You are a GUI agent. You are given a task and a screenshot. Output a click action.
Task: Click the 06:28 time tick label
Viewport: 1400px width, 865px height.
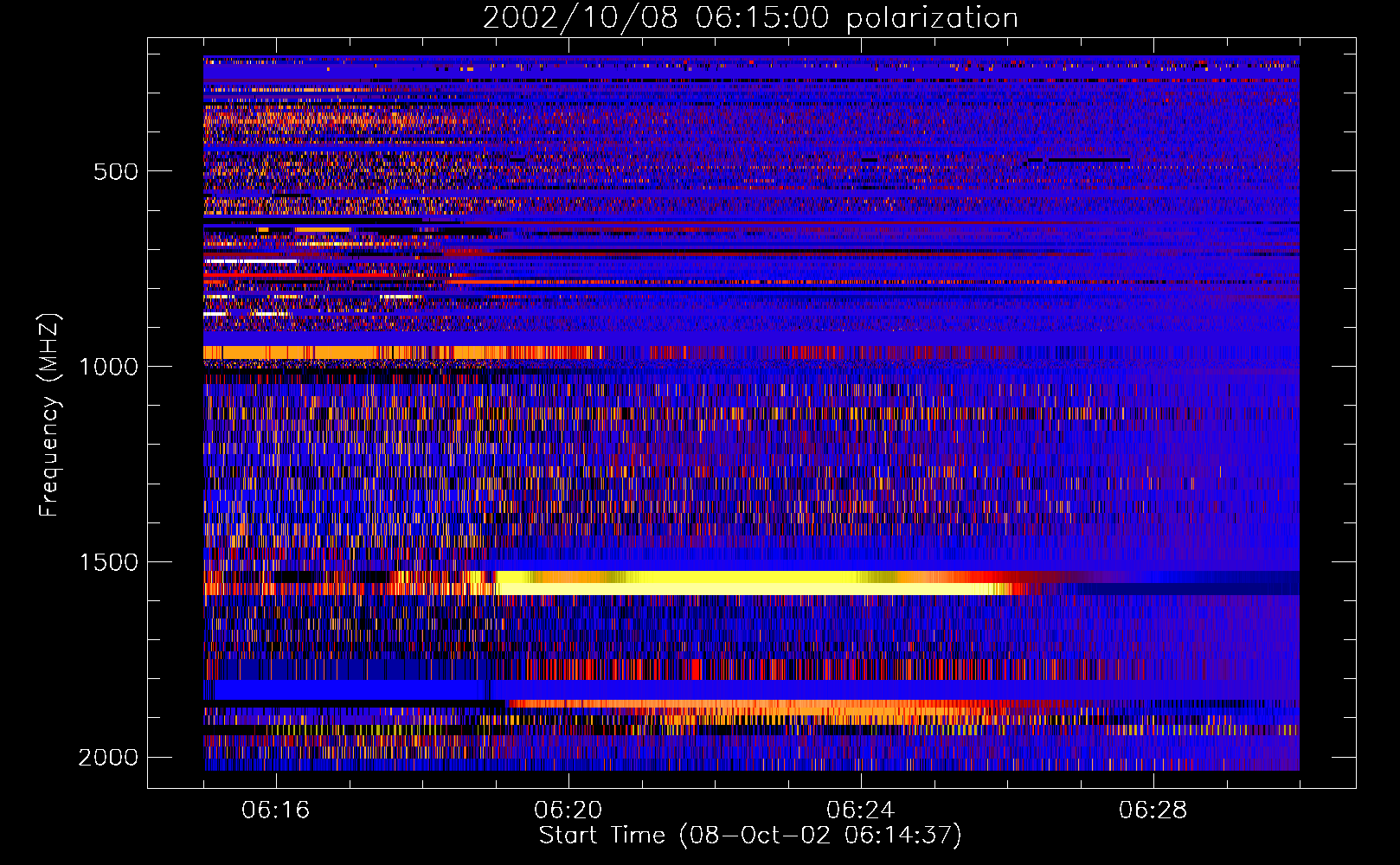[1153, 810]
